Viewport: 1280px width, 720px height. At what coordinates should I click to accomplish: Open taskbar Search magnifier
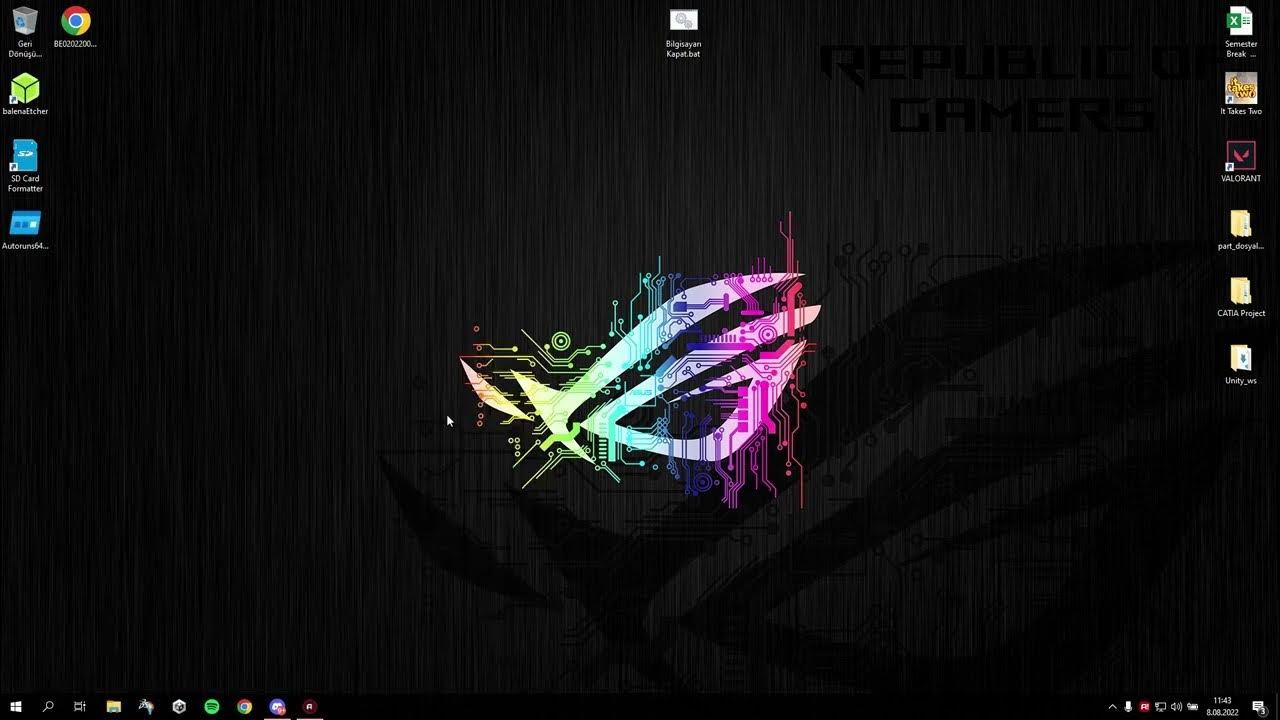(48, 706)
